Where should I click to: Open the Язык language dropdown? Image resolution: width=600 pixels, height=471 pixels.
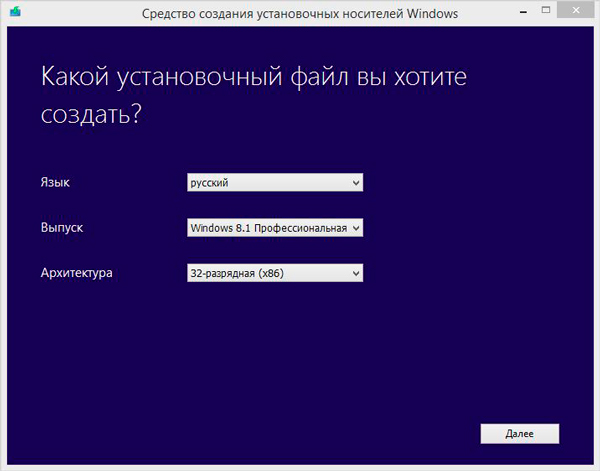click(x=275, y=183)
